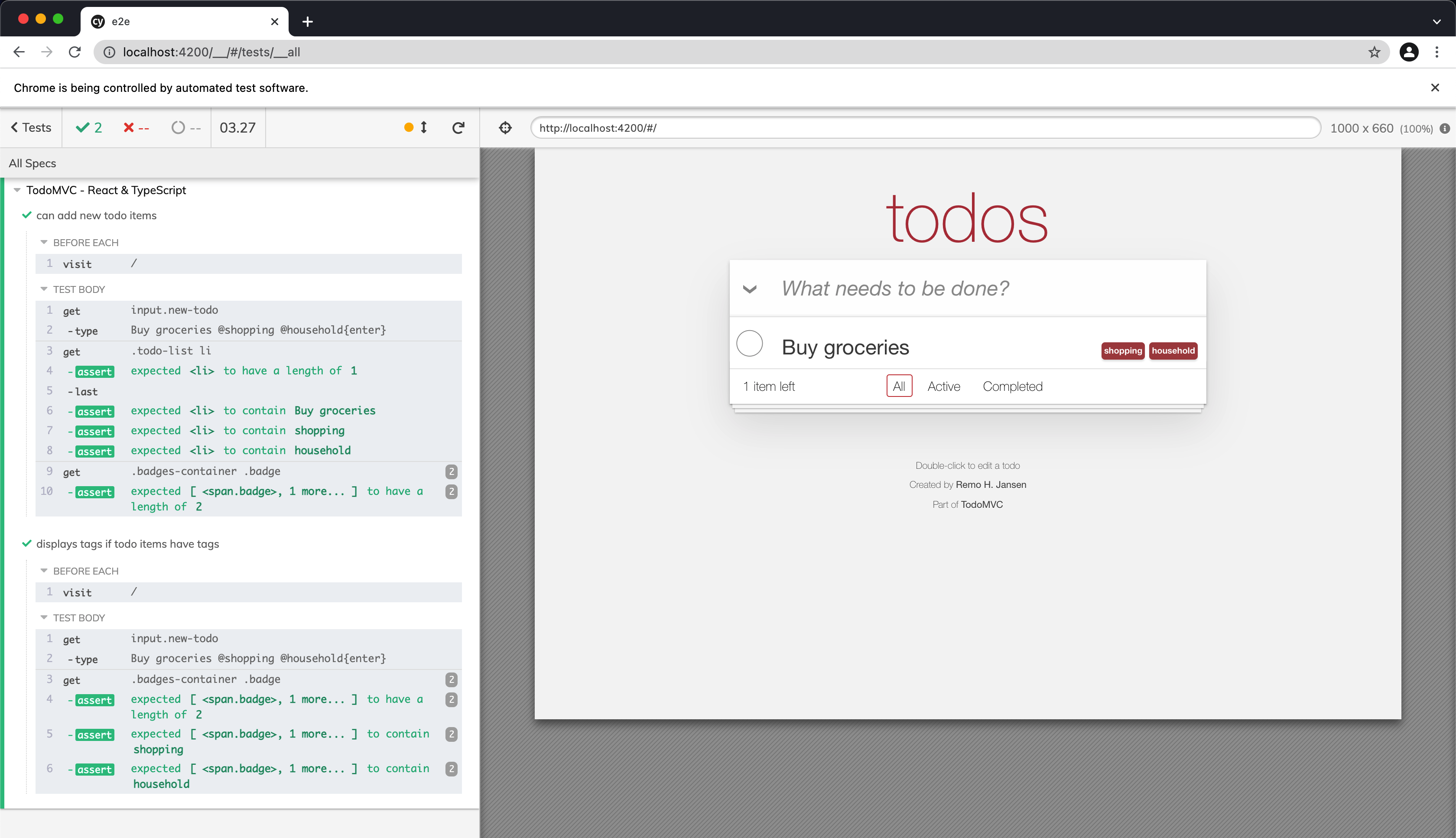Click Chrome three-dot menu icon
Viewport: 1456px width, 838px height.
[1436, 52]
